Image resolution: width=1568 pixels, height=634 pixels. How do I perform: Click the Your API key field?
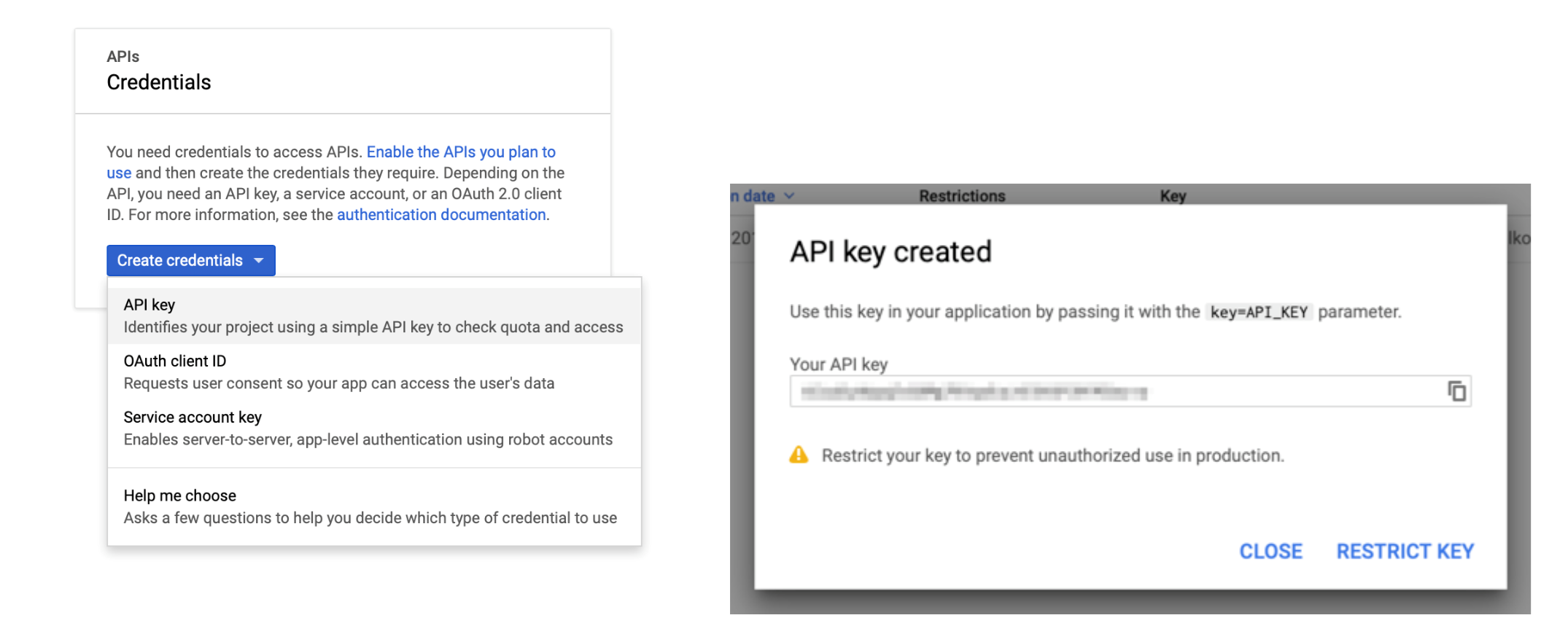(x=1116, y=392)
